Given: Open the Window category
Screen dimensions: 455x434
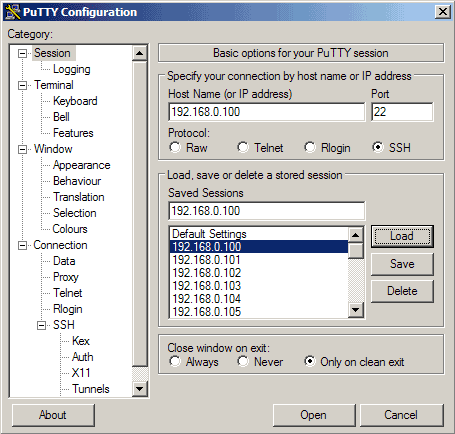Looking at the screenshot, I should (x=53, y=149).
